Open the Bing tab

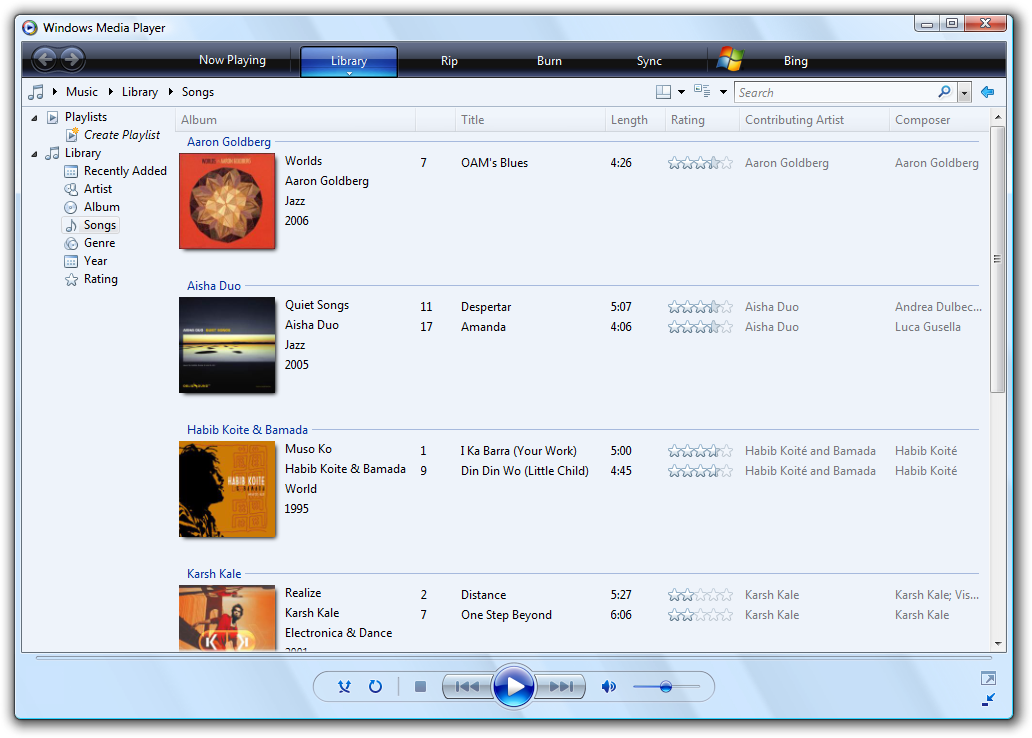click(x=795, y=61)
